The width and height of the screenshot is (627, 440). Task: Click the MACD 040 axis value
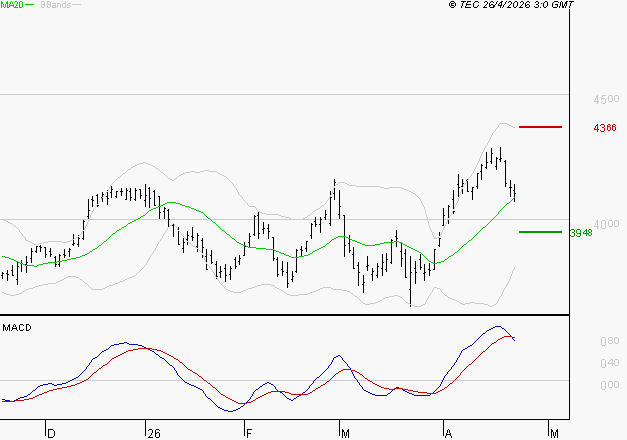[610, 363]
